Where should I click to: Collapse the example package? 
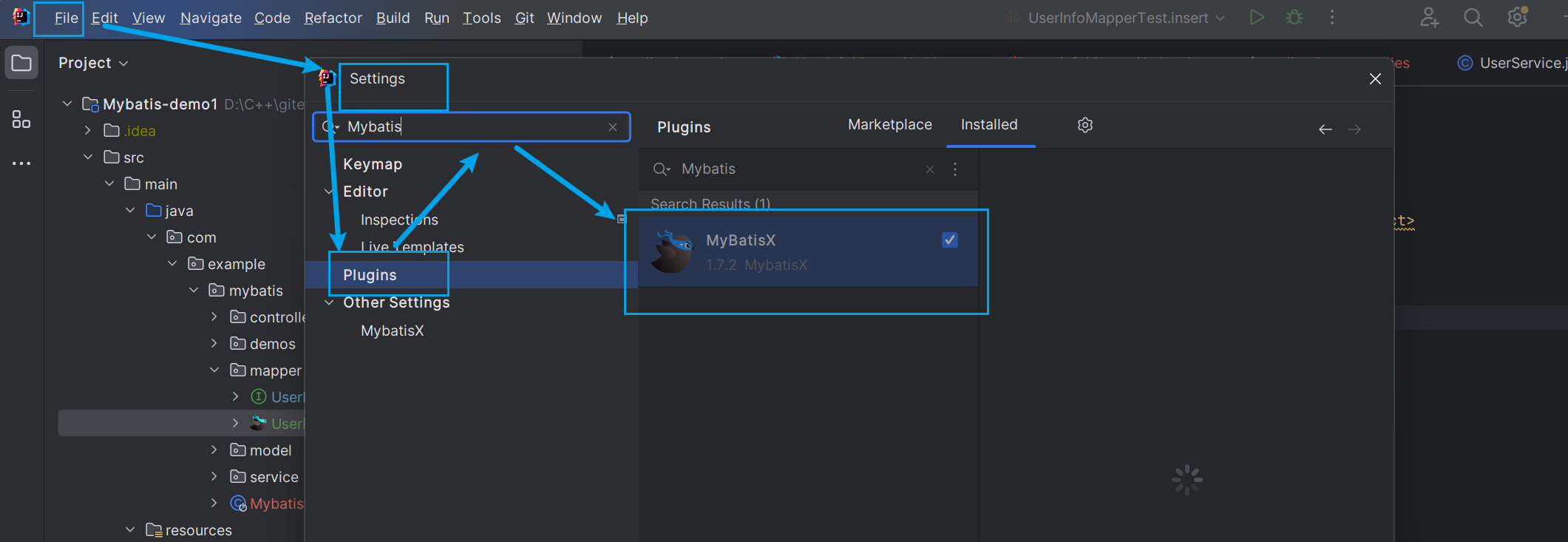(x=172, y=263)
